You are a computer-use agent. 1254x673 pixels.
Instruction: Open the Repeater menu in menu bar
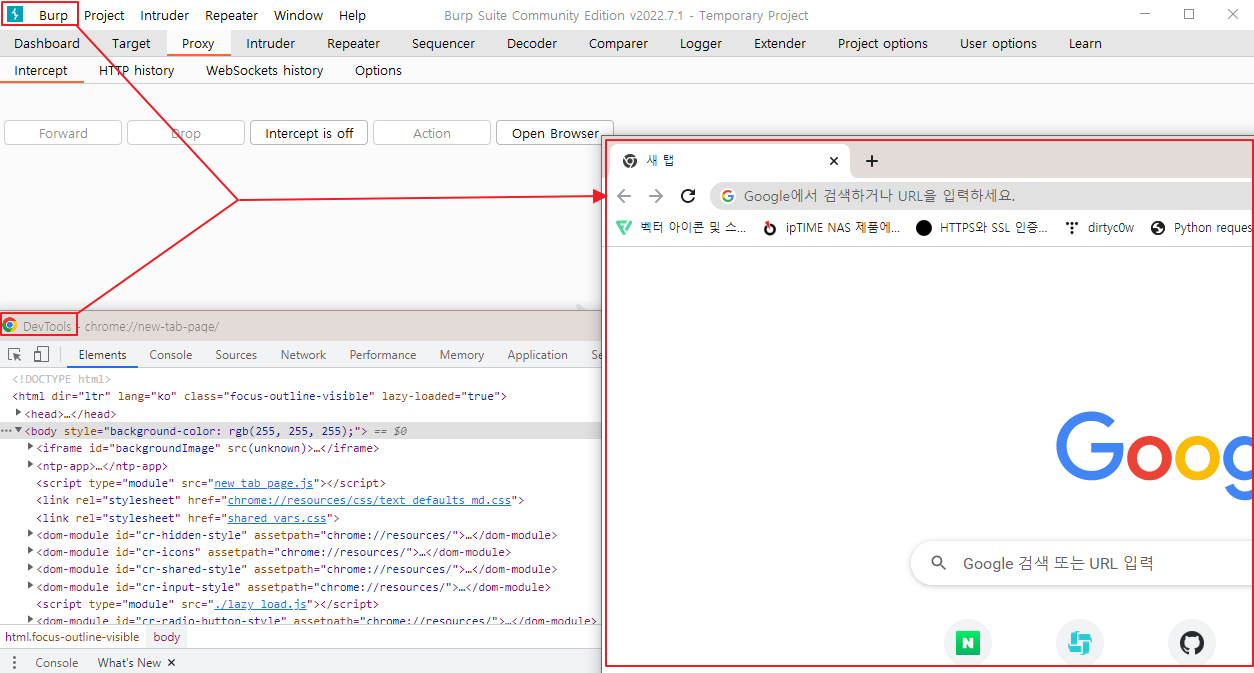tap(231, 15)
